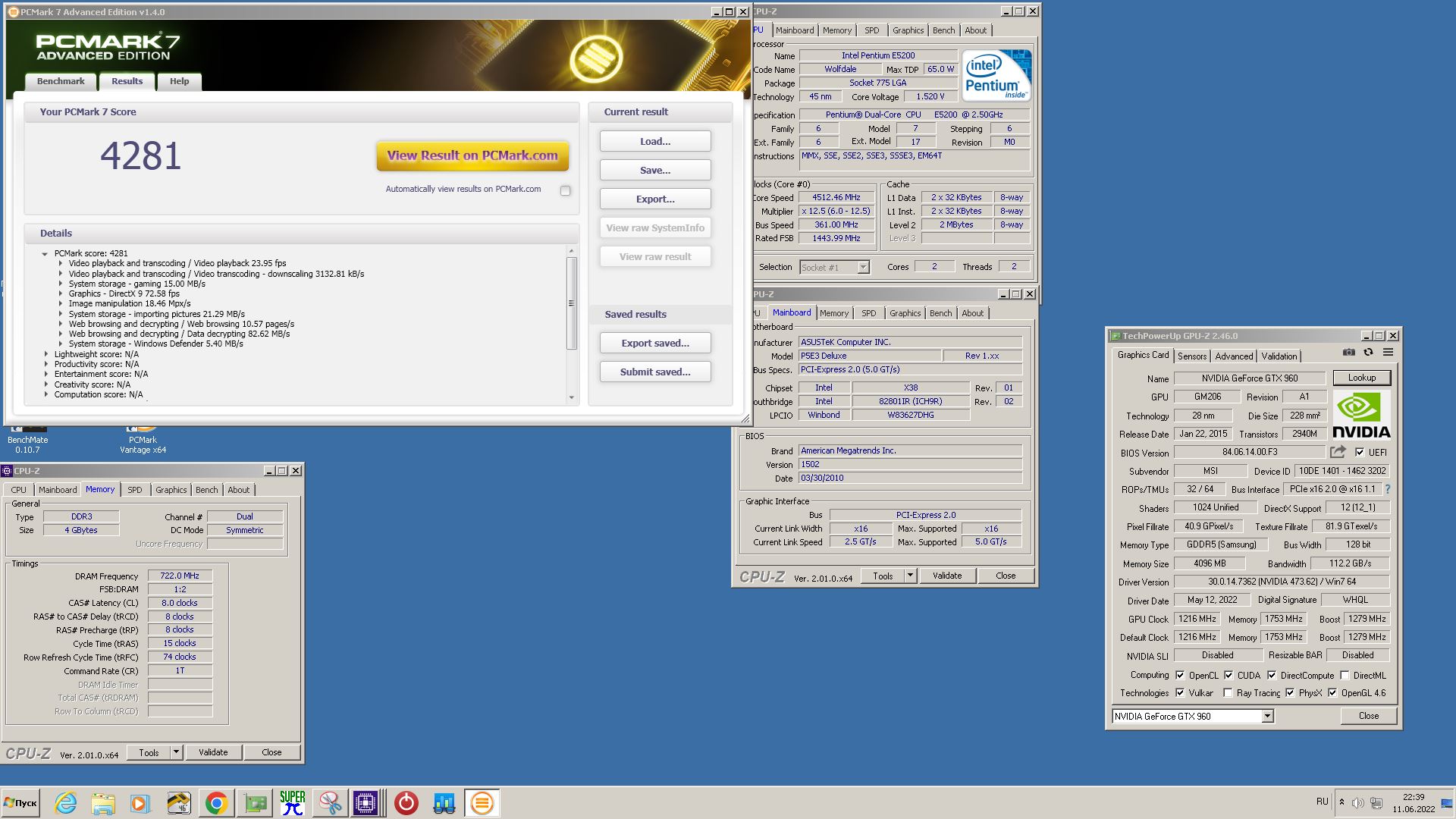This screenshot has height=819, width=1456.
Task: Expand Computation score tree node
Action: pyautogui.click(x=45, y=394)
